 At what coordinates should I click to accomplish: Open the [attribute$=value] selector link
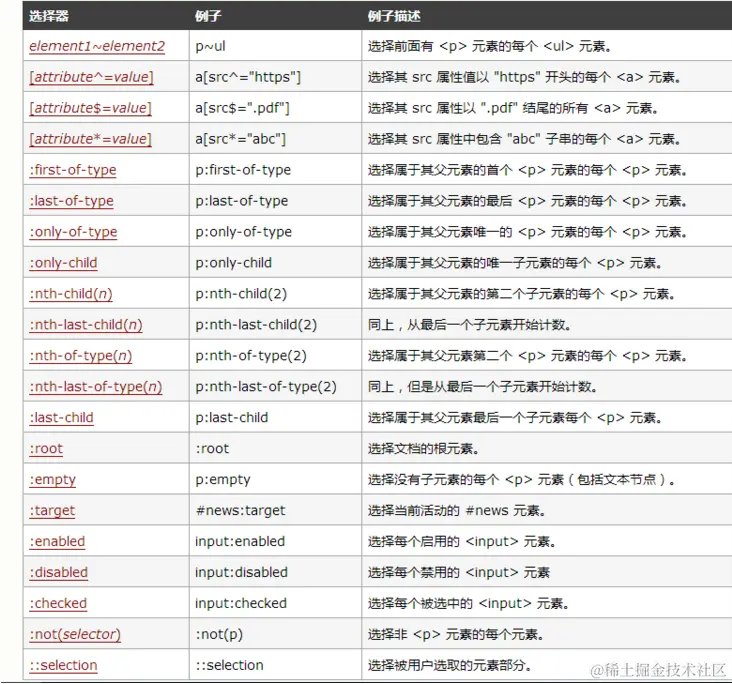(91, 108)
